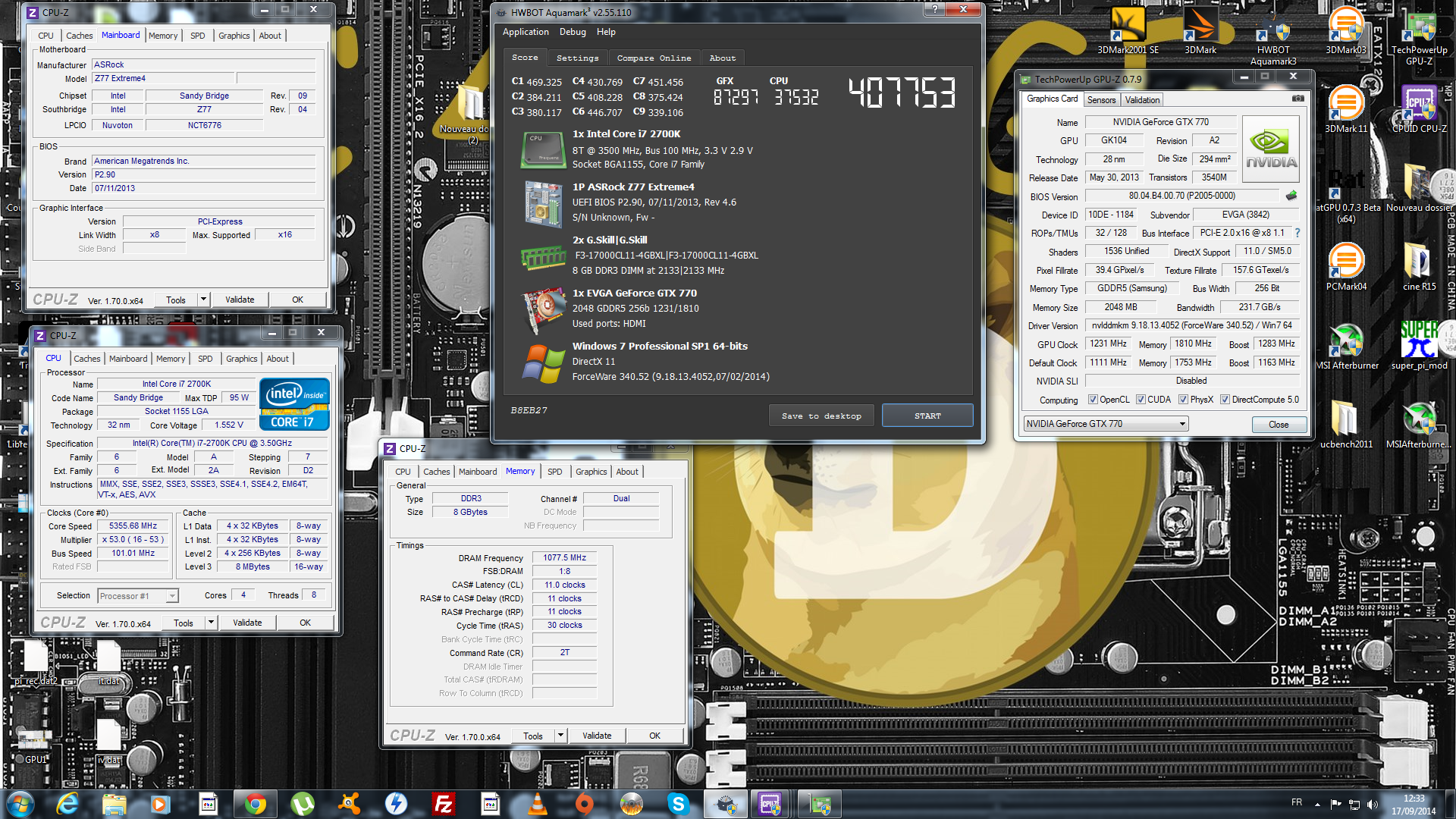Open GPU selector dropdown in GPU-Z
Viewport: 1456px width, 819px height.
(x=1105, y=424)
